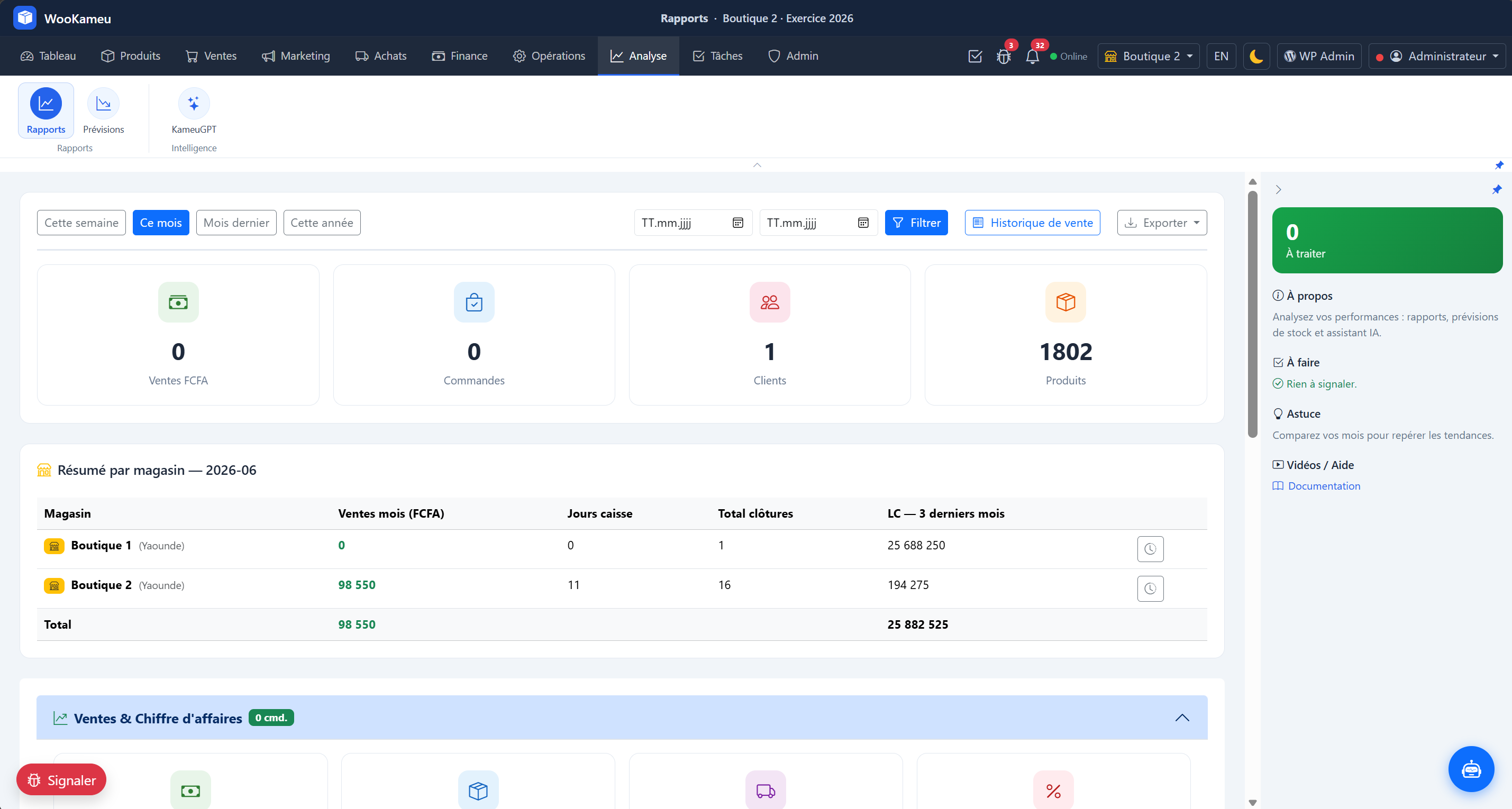Open the Boutique 2 store dropdown

1148,57
